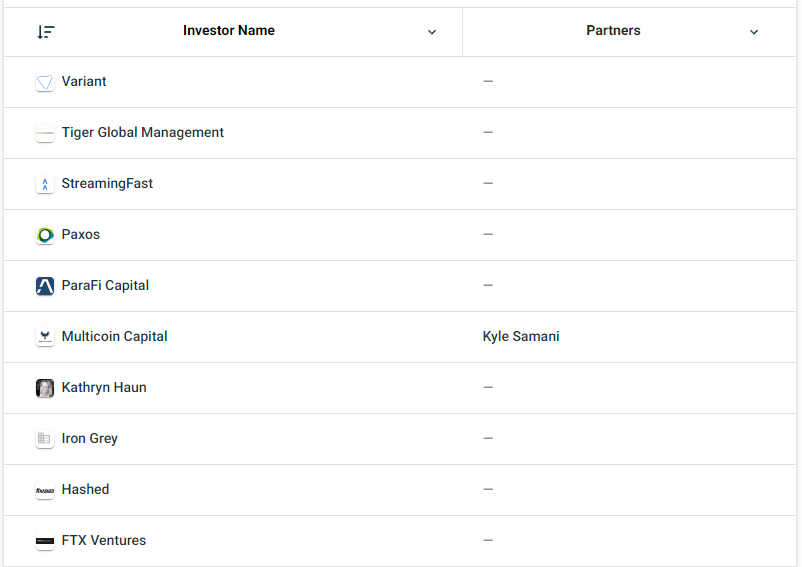
Task: Select the StreamingFast logo icon
Action: (45, 184)
